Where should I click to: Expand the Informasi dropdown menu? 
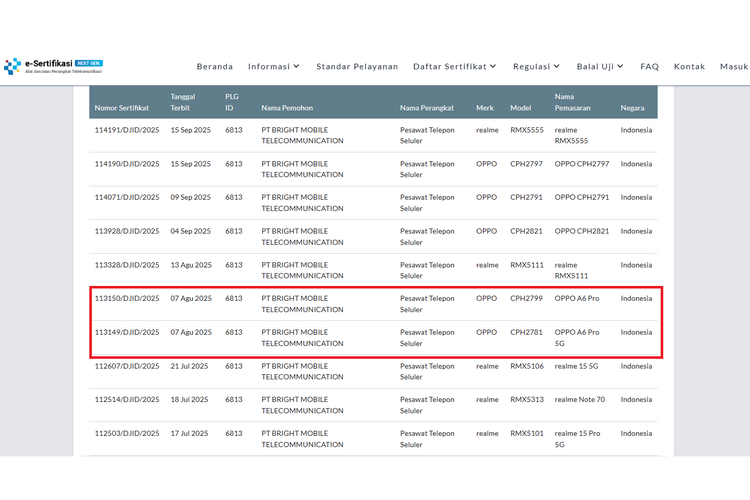coord(274,67)
